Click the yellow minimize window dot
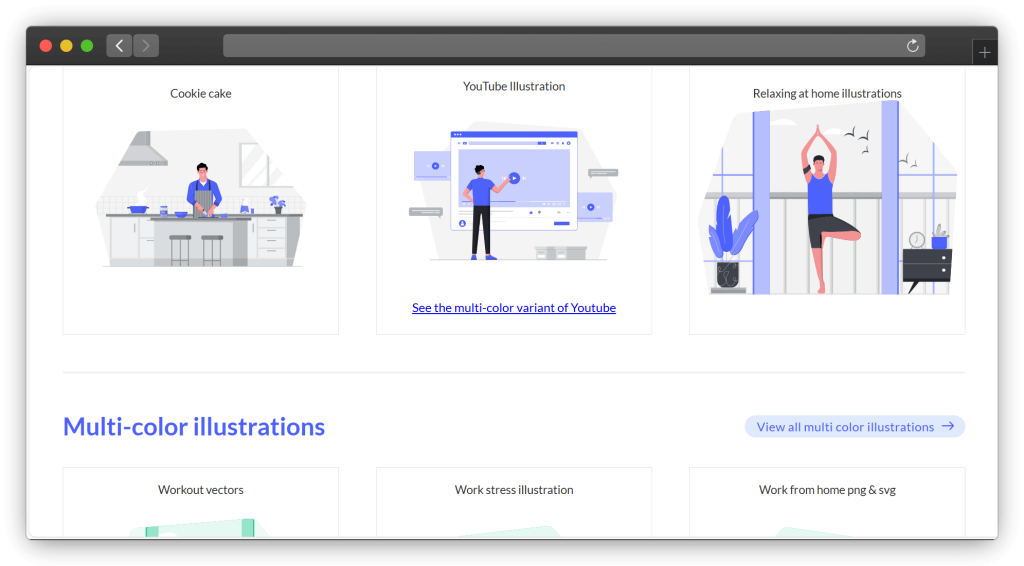The image size is (1024, 566). (66, 46)
